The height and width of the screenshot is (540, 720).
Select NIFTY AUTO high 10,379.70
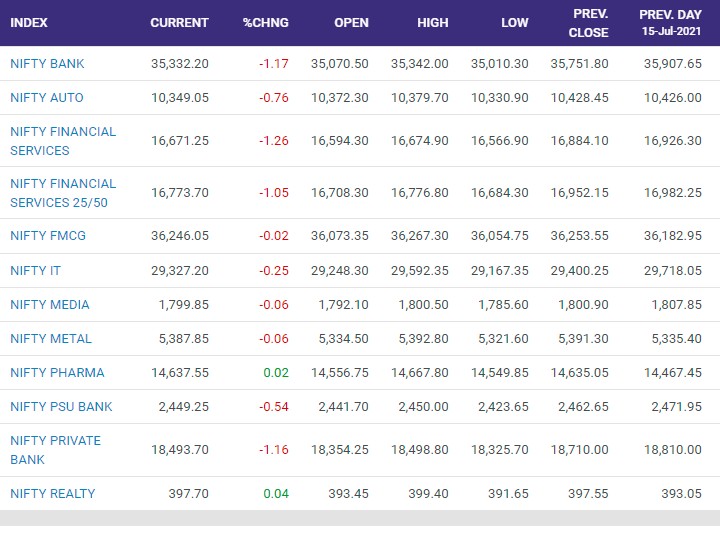(x=420, y=97)
